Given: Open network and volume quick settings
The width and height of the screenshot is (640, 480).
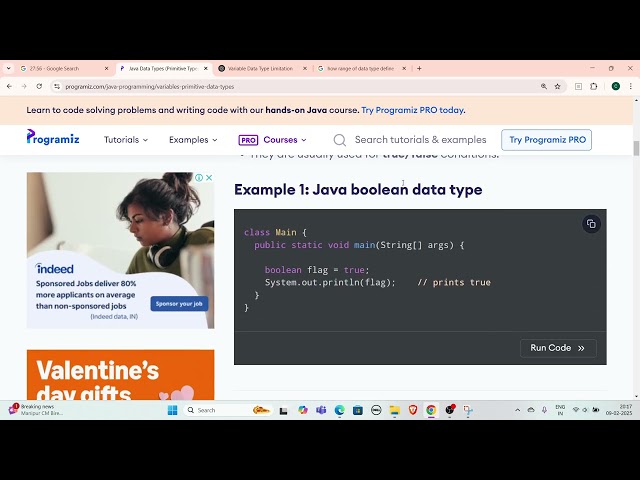Looking at the screenshot, I should point(585,410).
